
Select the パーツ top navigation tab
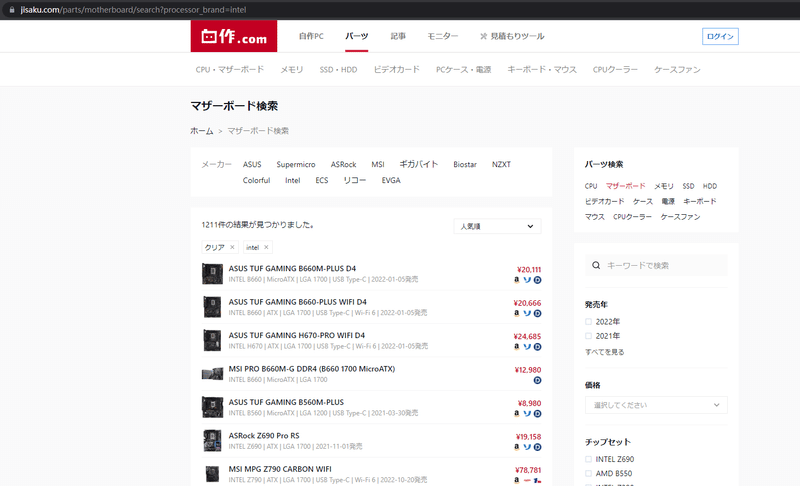357,36
